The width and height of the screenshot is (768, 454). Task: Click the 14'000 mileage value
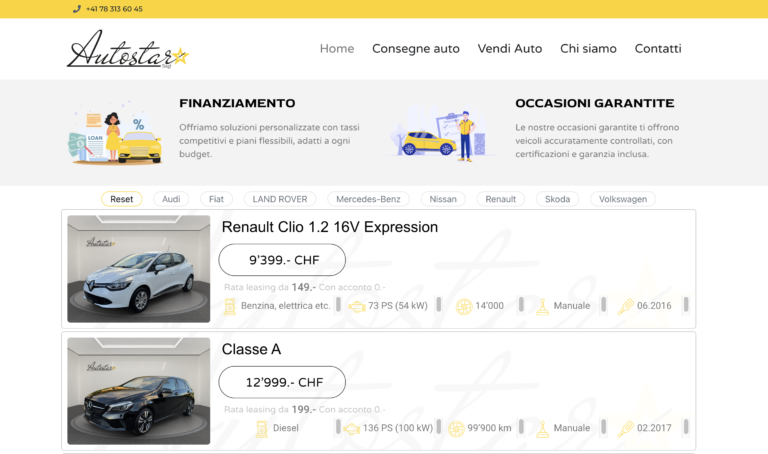489,306
